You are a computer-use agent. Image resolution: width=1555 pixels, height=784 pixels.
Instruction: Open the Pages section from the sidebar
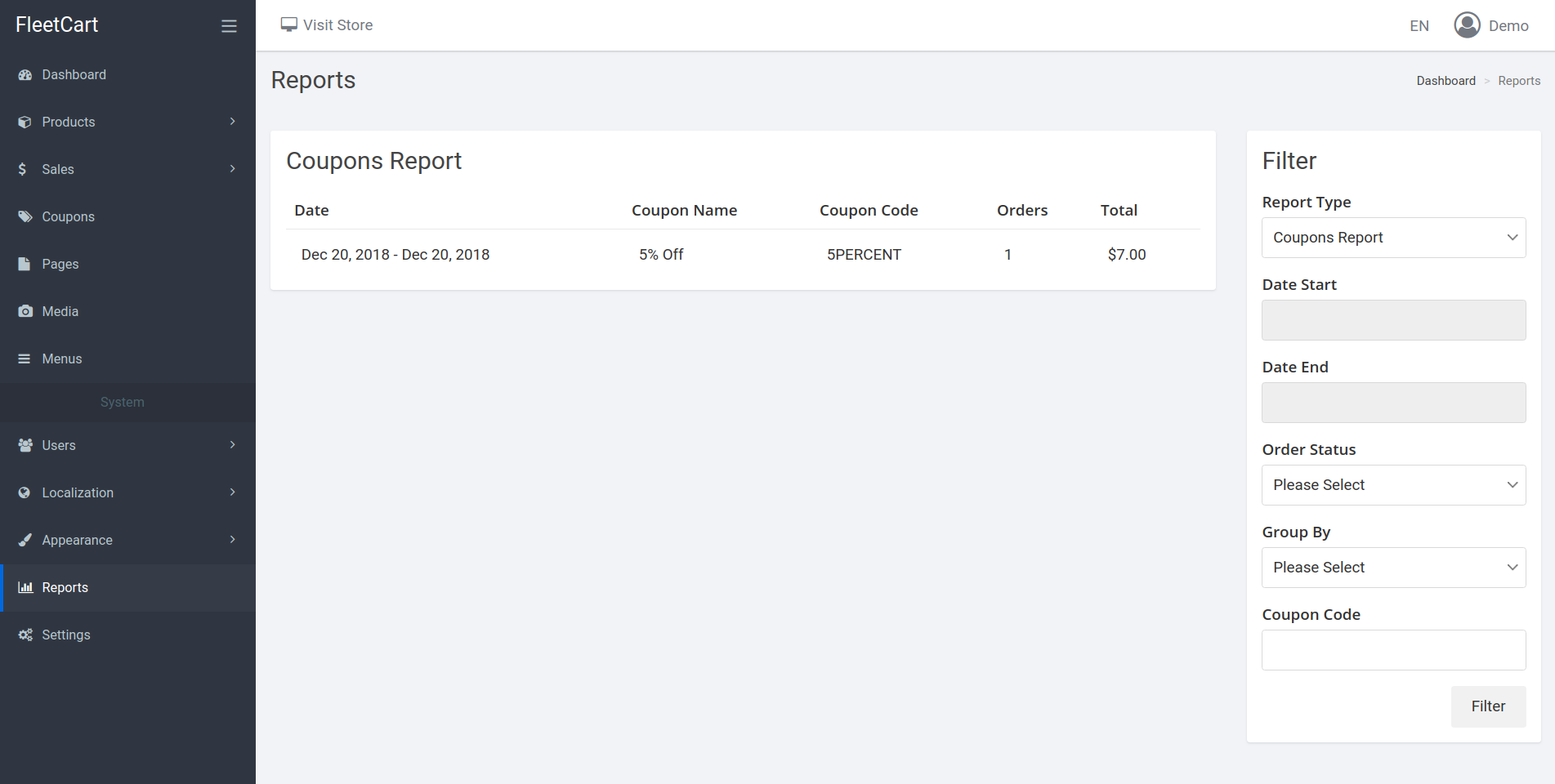pos(60,264)
